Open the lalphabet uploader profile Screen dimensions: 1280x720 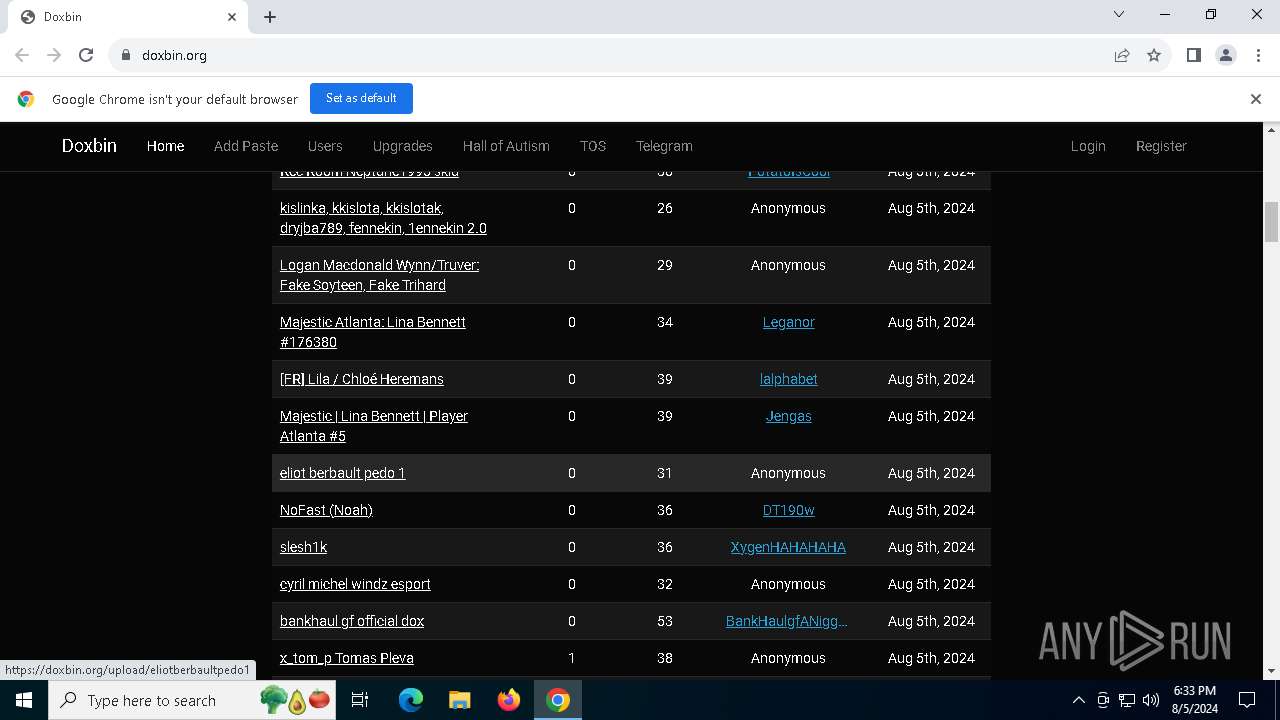click(x=788, y=379)
